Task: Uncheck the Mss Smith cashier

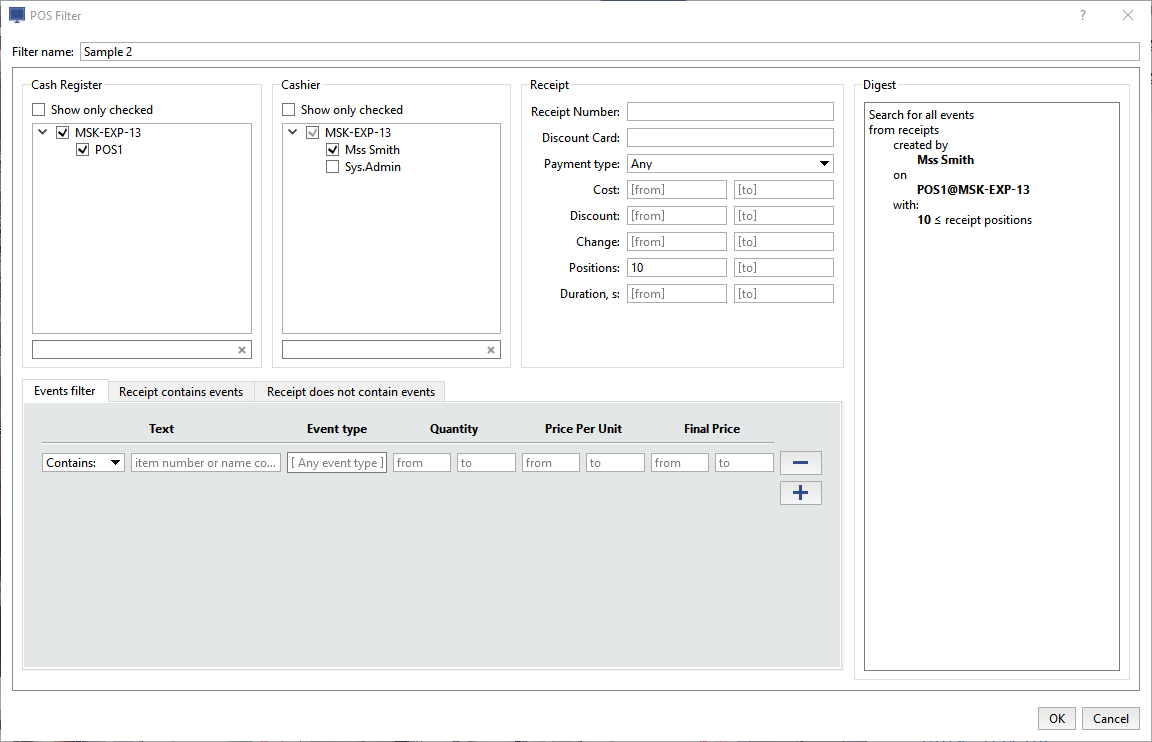Action: (333, 150)
